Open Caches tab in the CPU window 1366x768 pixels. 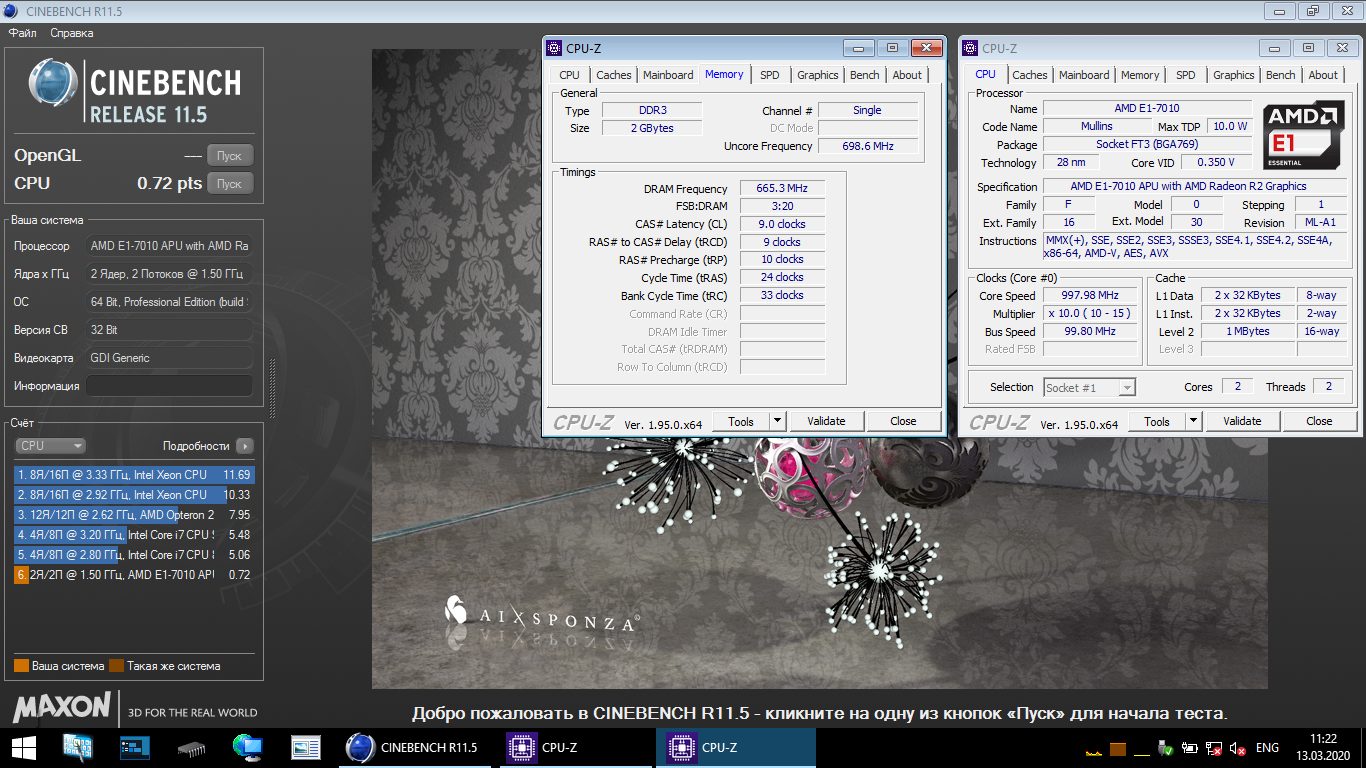pos(1029,75)
